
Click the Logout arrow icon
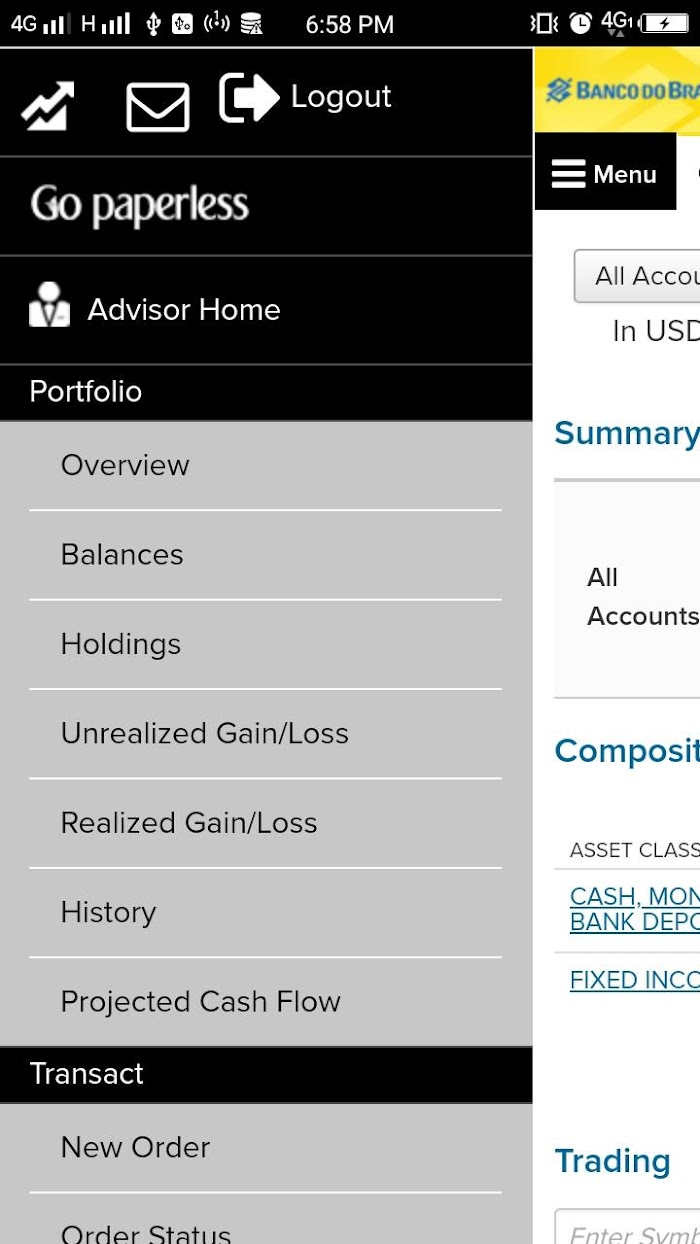click(x=249, y=98)
